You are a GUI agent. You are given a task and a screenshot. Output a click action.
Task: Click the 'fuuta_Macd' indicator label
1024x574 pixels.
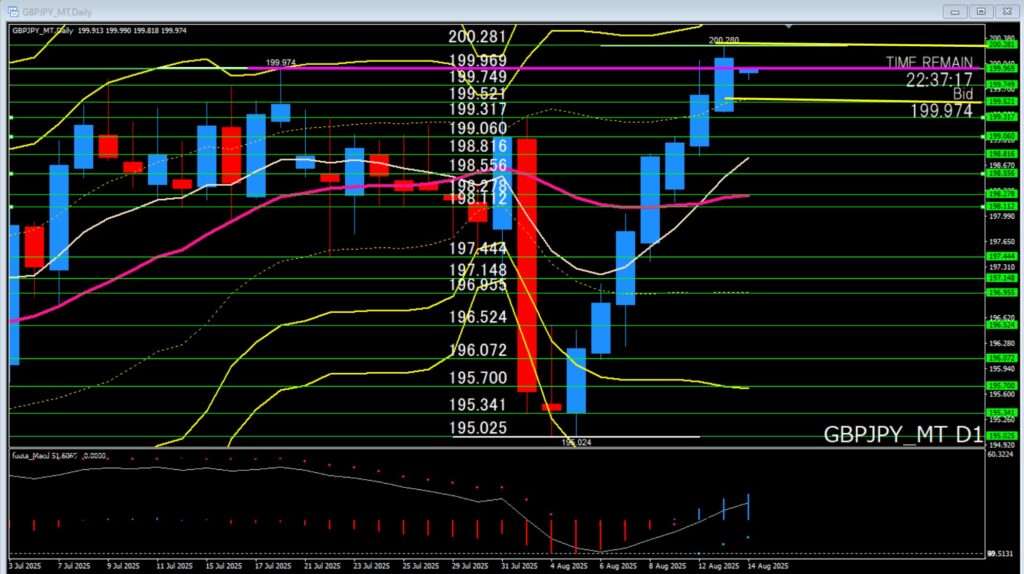(x=30, y=455)
